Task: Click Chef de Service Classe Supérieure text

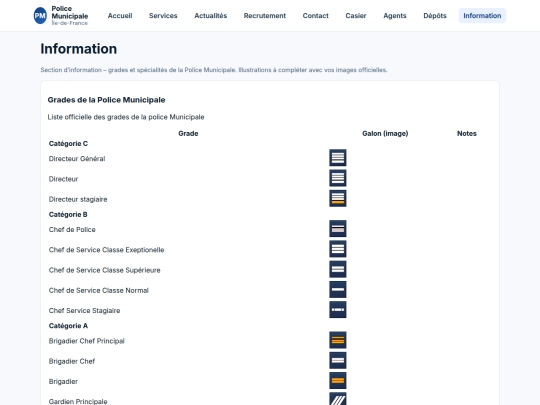Action: (x=104, y=270)
